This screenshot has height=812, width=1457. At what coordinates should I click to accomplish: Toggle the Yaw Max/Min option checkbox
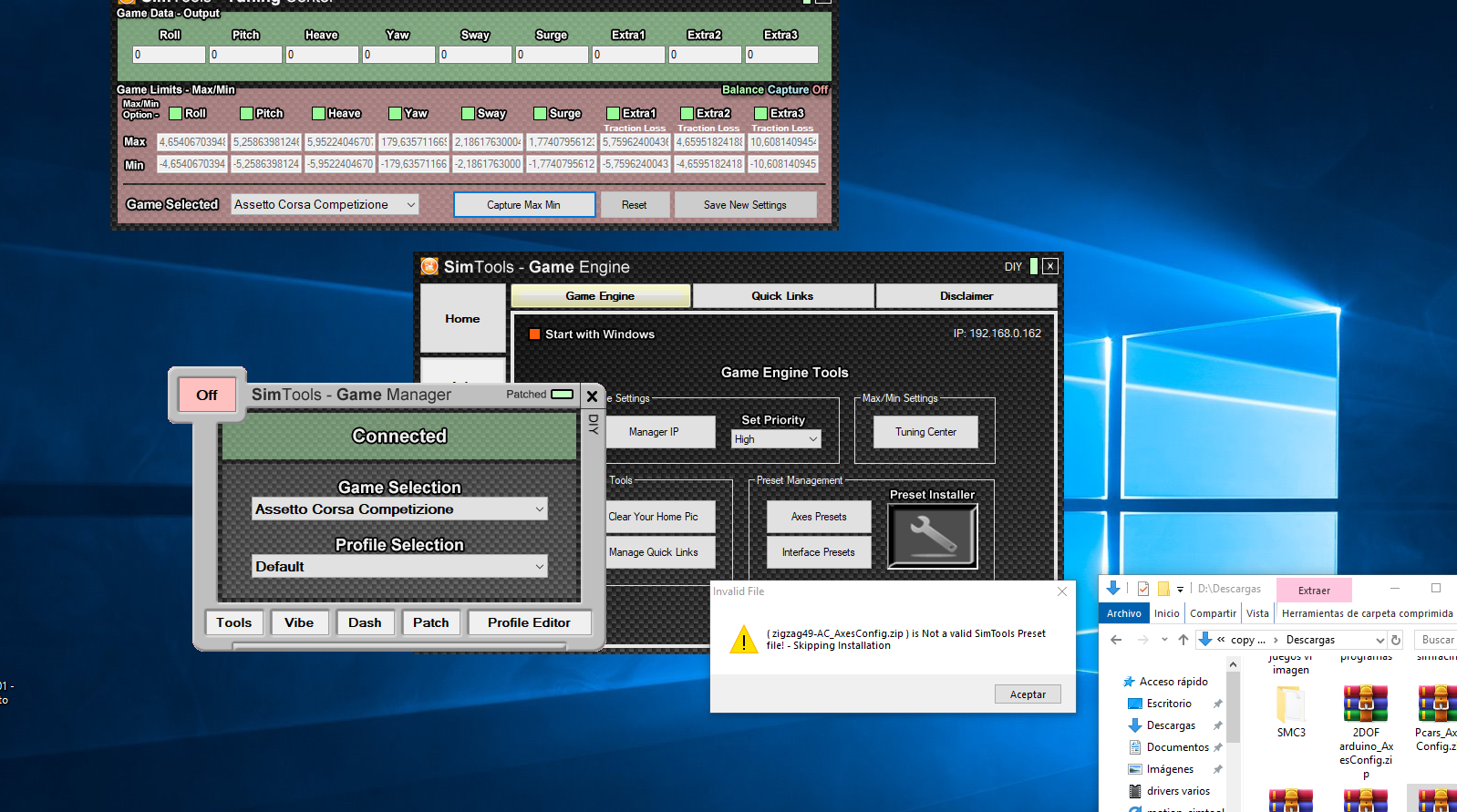pos(396,113)
